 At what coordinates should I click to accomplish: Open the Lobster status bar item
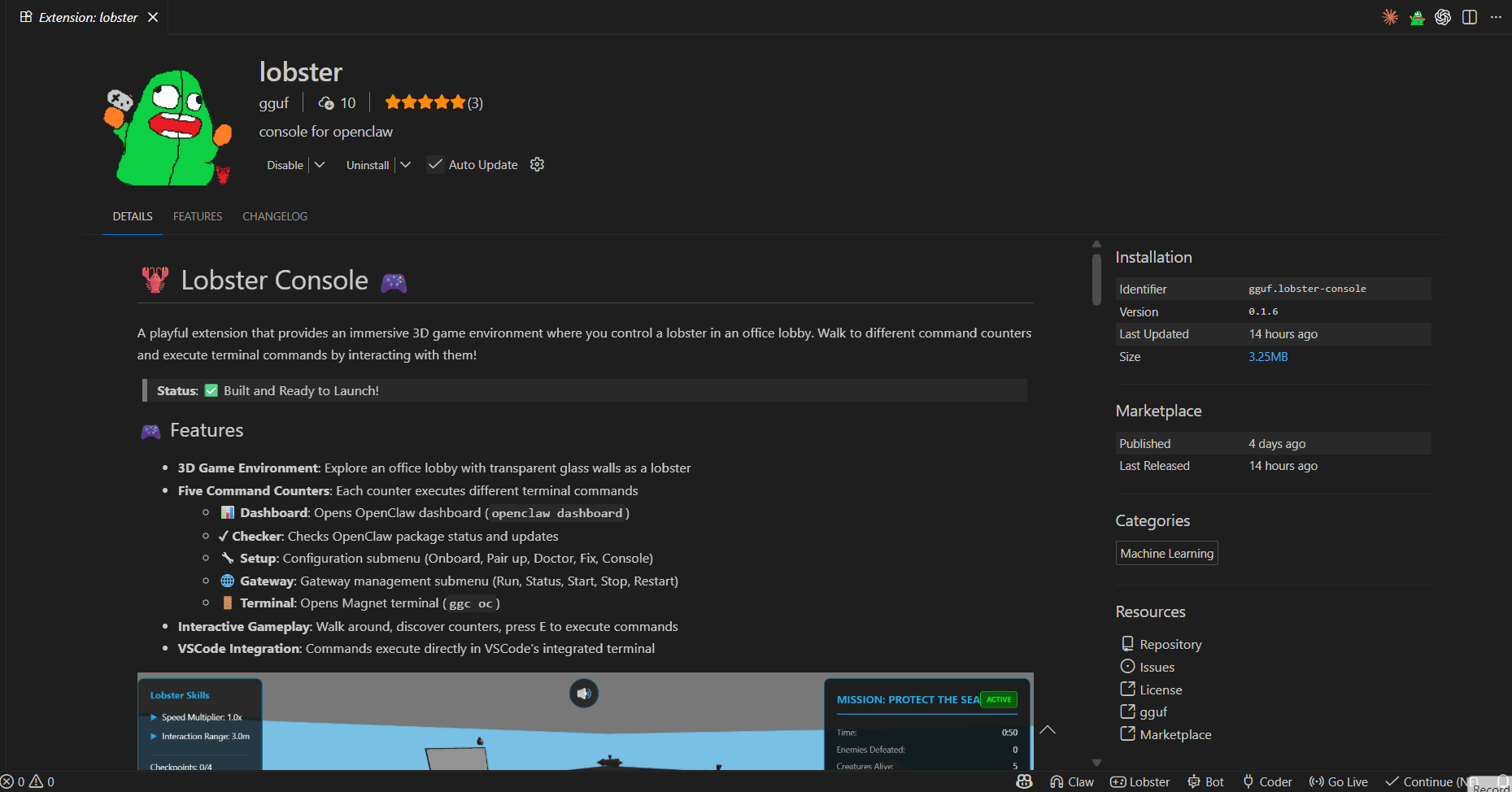[x=1140, y=781]
